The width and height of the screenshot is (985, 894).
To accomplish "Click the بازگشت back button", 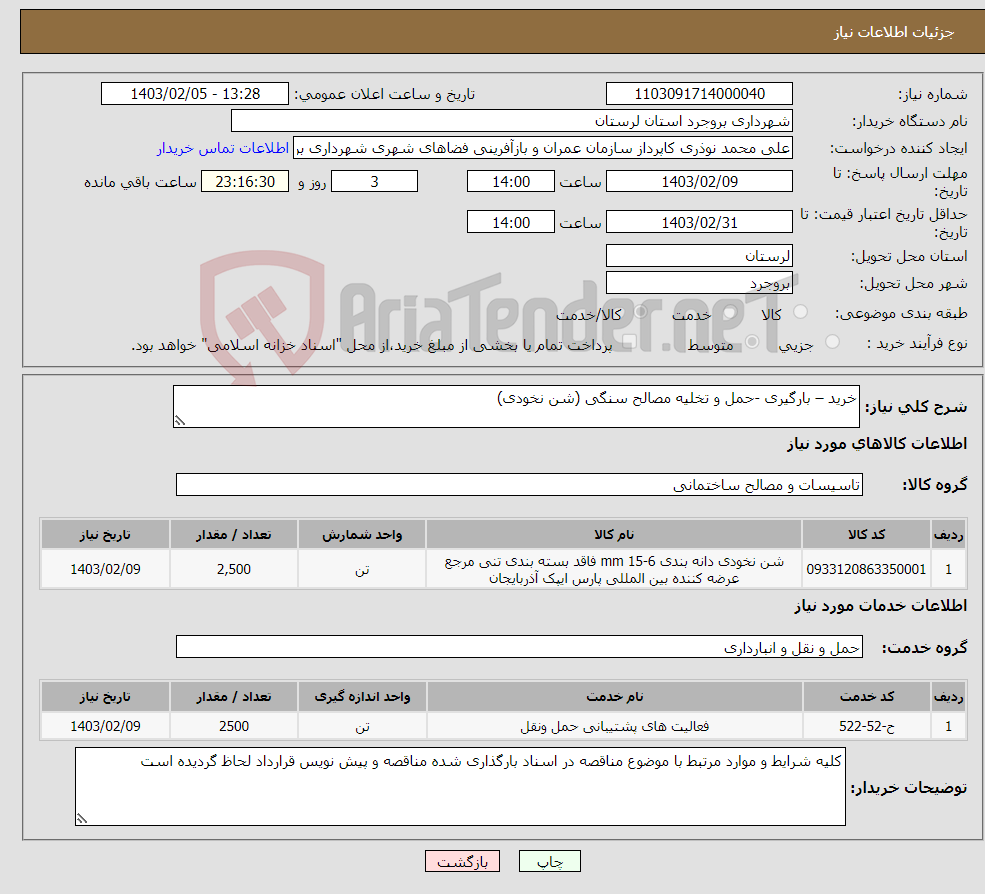I will tap(462, 861).
